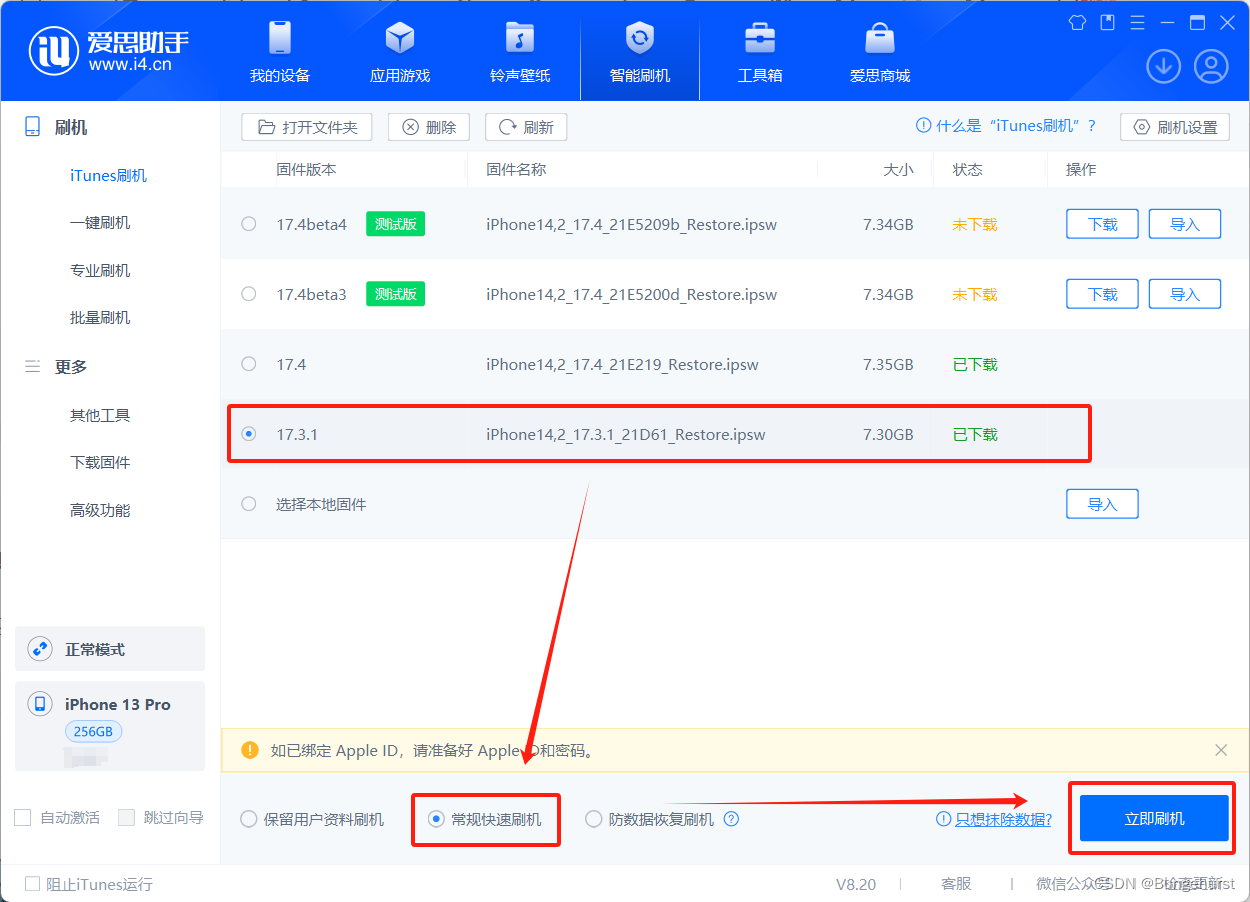Download the 17.4beta4 firmware
The image size is (1250, 902).
[1102, 224]
